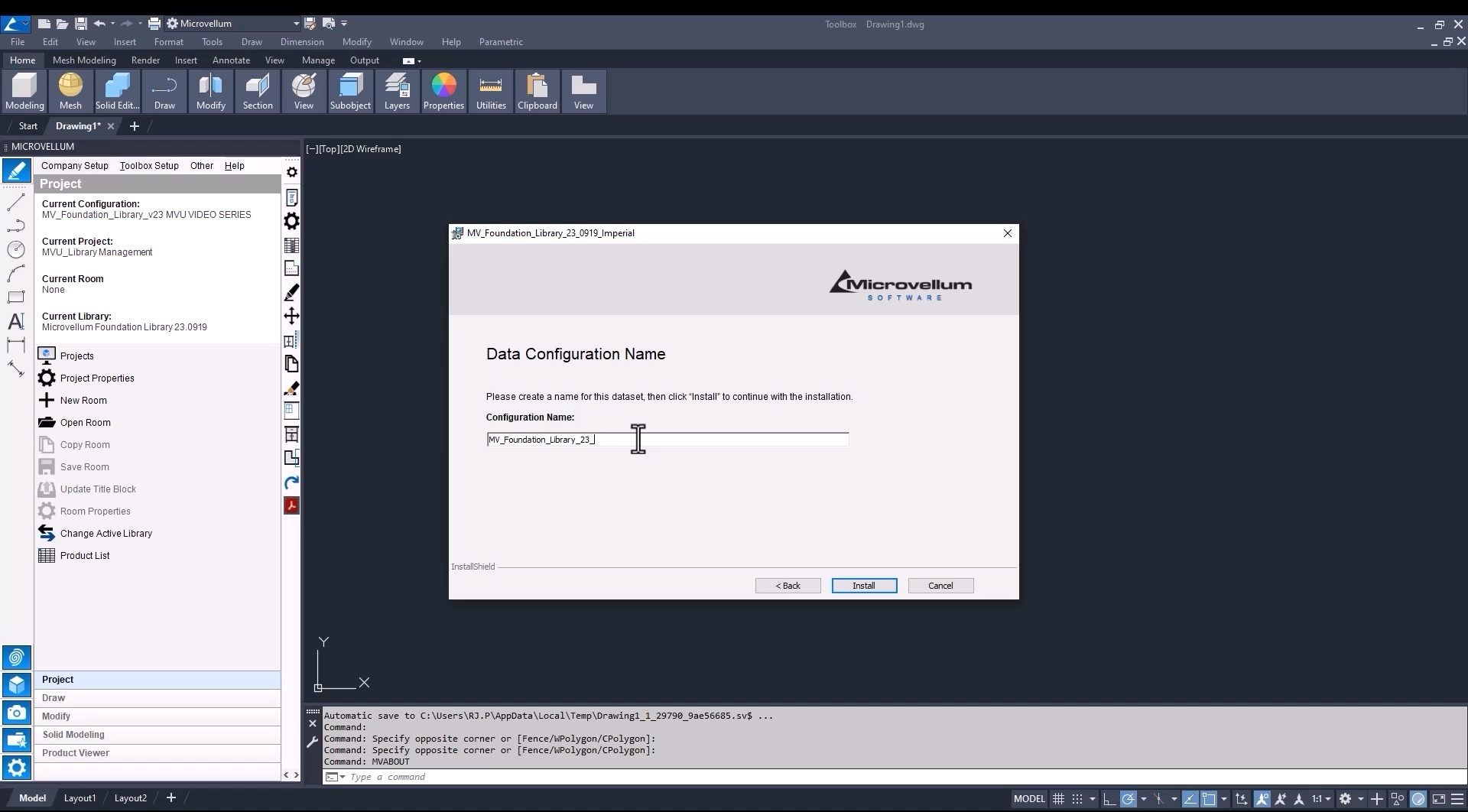
Task: Open the Solid Editing ribbon panel
Action: tap(117, 92)
